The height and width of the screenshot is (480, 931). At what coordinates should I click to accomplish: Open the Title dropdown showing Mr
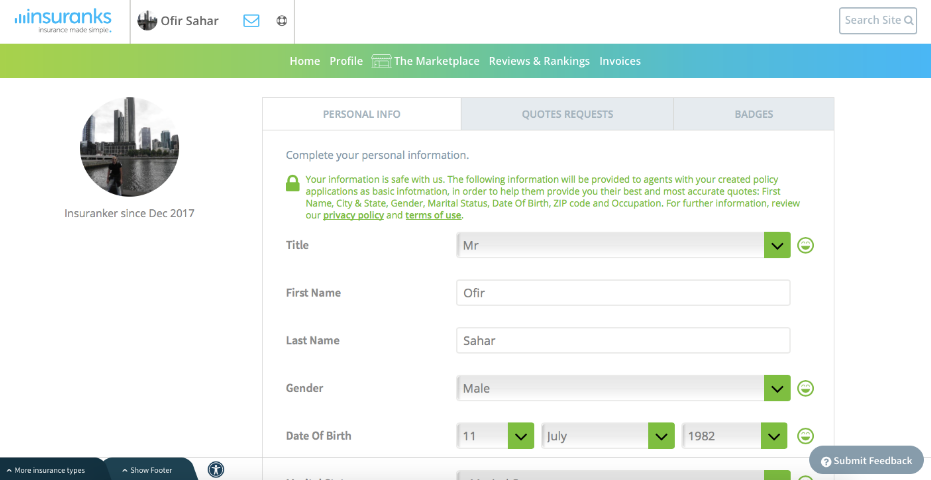(623, 245)
